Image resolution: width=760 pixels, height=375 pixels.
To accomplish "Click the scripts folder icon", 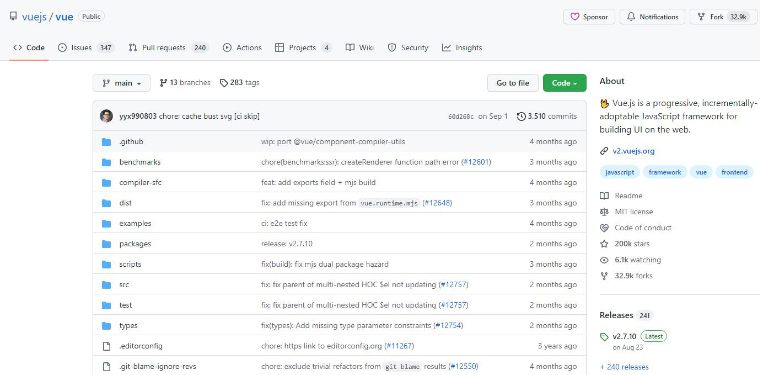I will pyautogui.click(x=107, y=265).
